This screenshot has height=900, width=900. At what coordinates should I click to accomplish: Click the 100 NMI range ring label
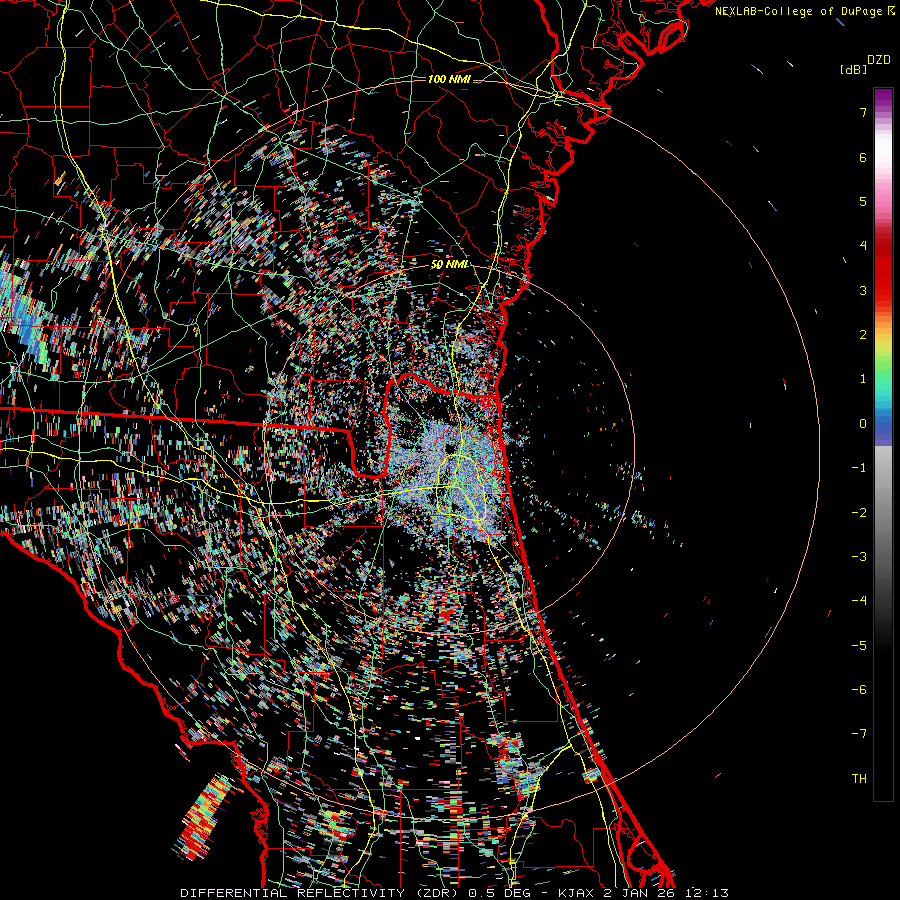point(449,79)
